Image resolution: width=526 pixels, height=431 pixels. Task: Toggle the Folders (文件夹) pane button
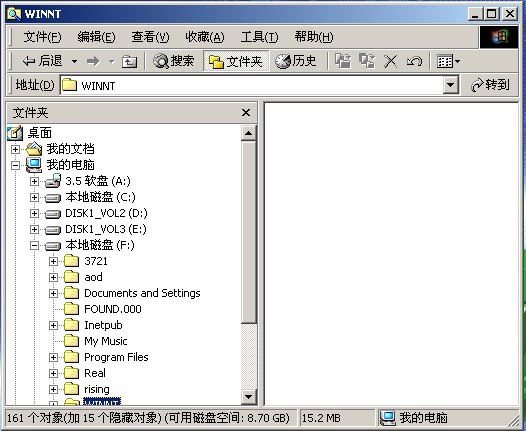tap(236, 61)
